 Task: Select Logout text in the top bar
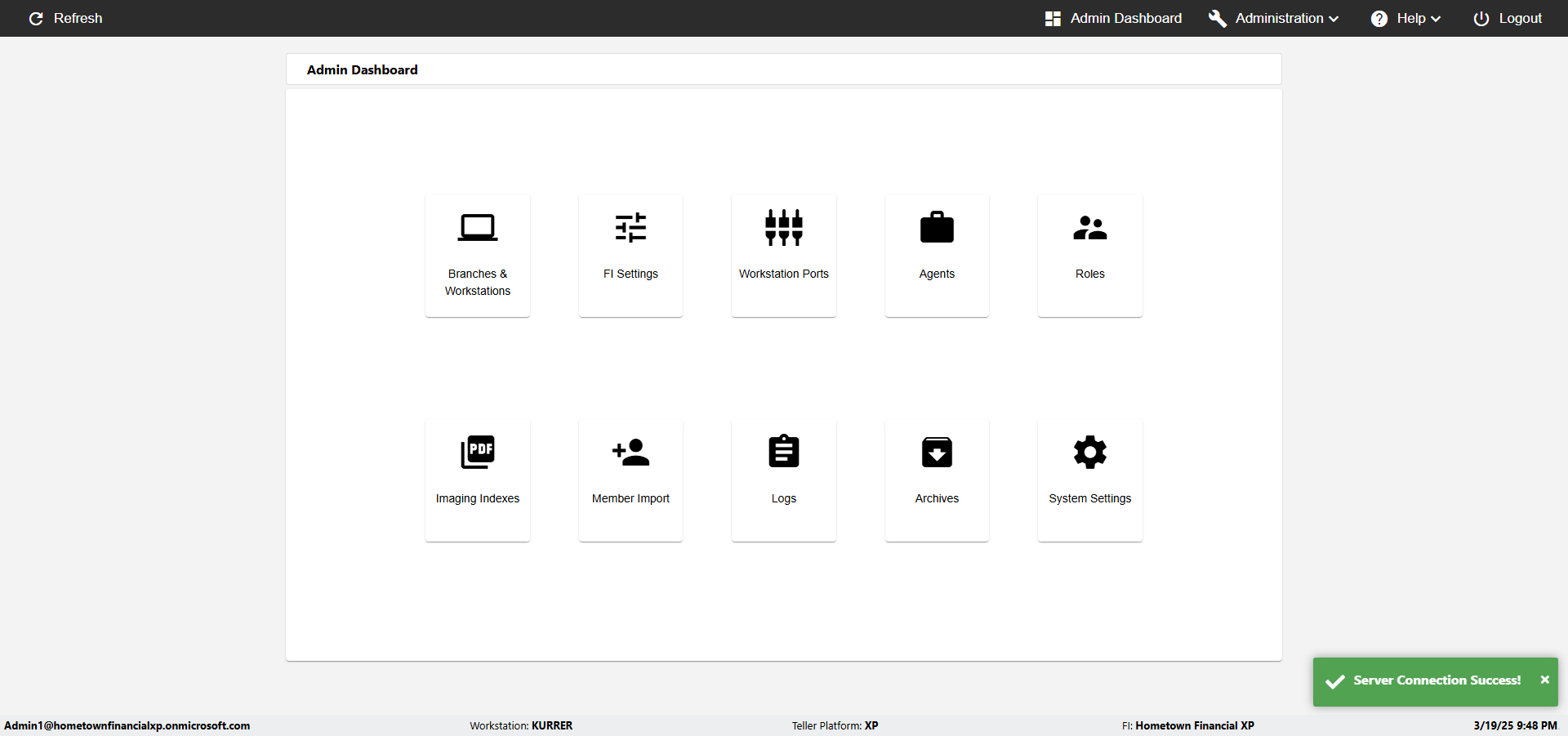[x=1521, y=19]
